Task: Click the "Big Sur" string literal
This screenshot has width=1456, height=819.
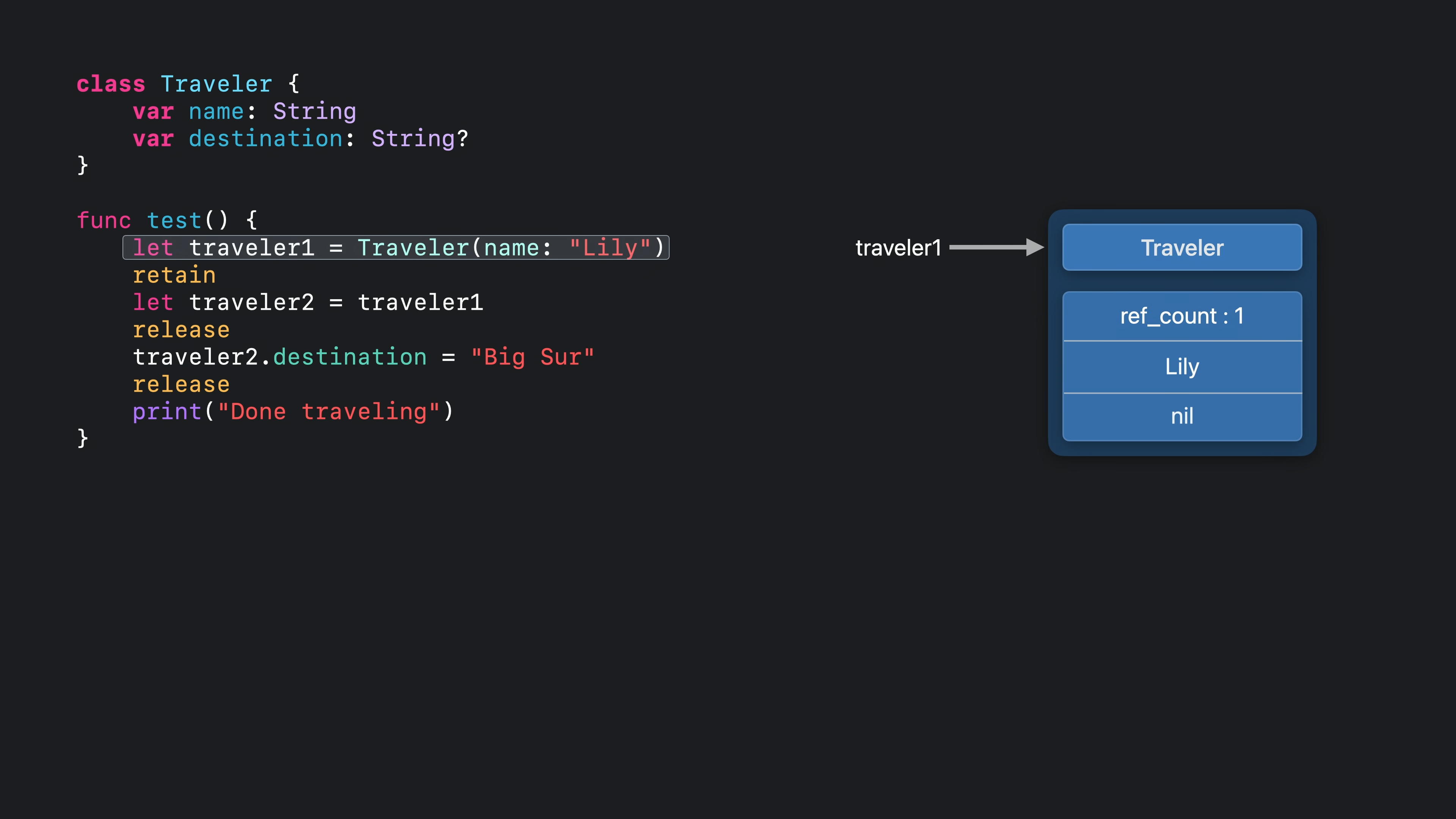Action: pos(532,357)
